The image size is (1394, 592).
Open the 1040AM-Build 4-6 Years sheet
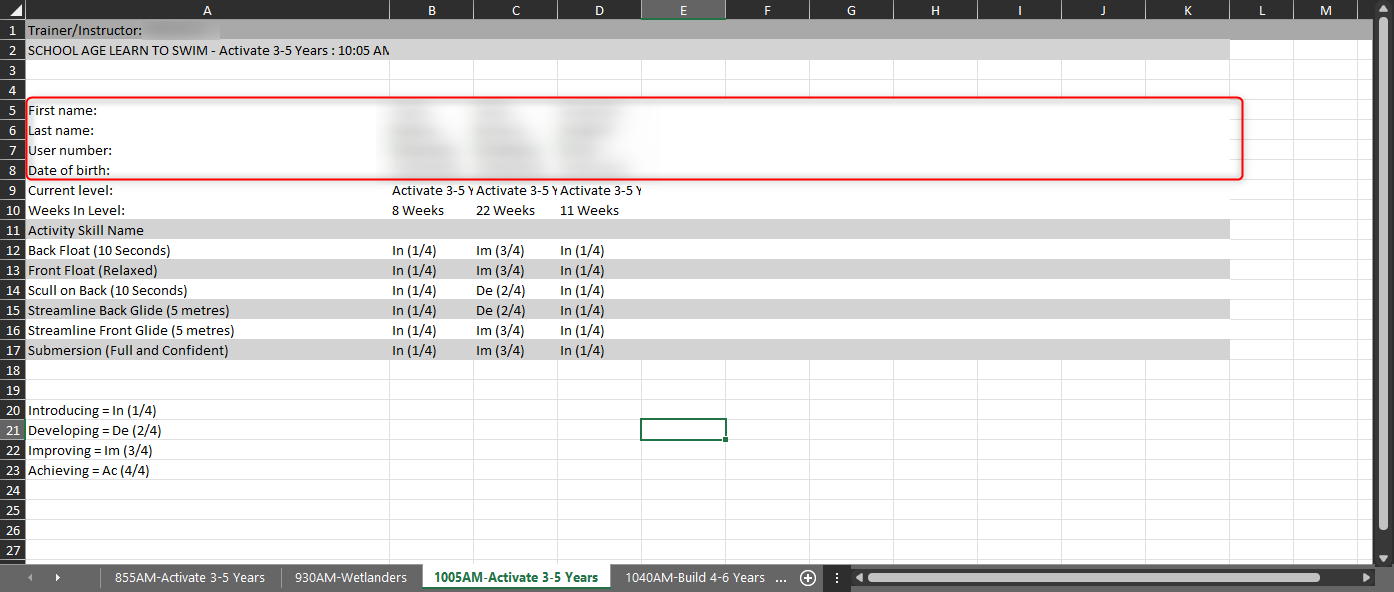point(694,578)
